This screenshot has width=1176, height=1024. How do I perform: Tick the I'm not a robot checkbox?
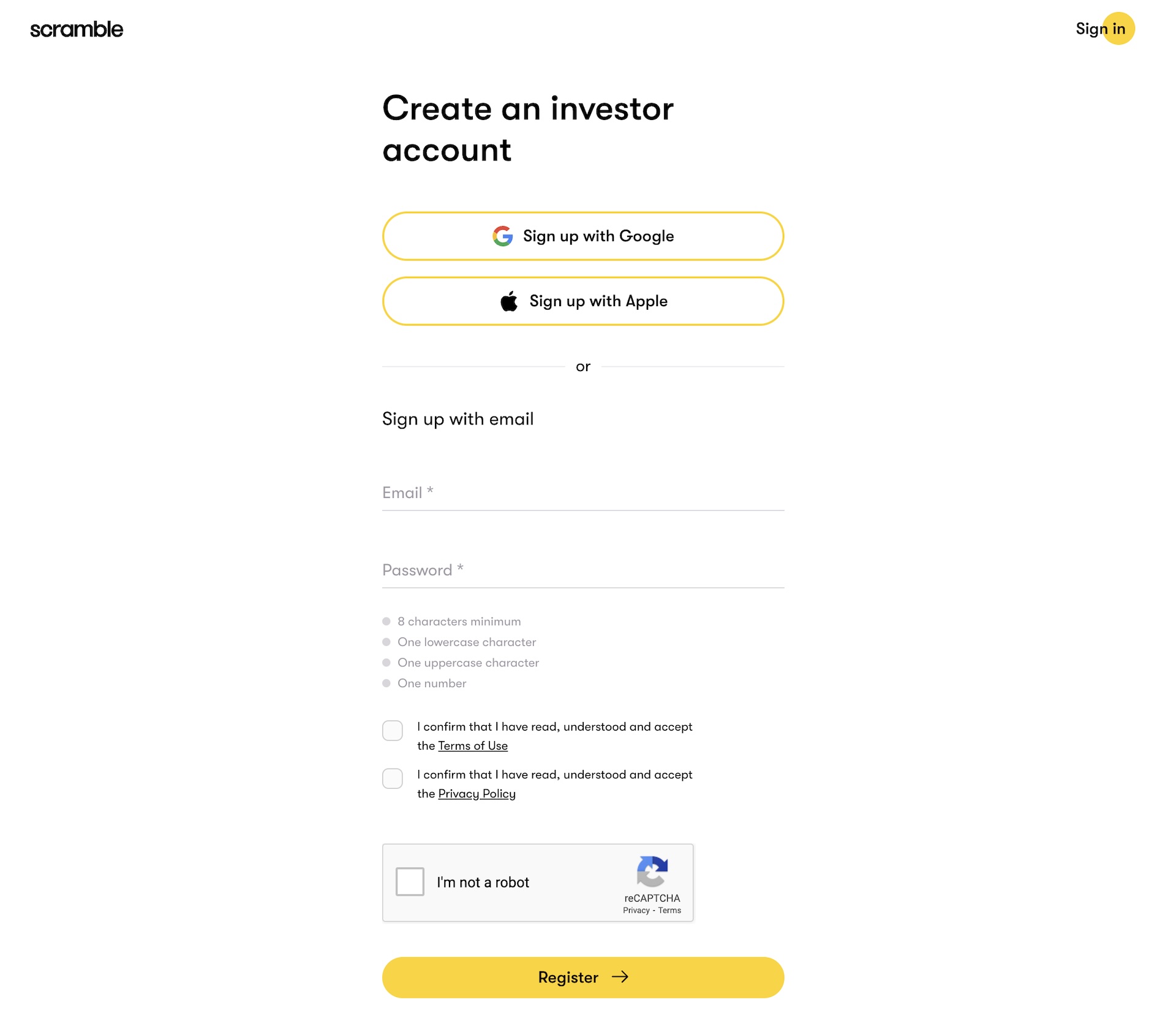410,882
